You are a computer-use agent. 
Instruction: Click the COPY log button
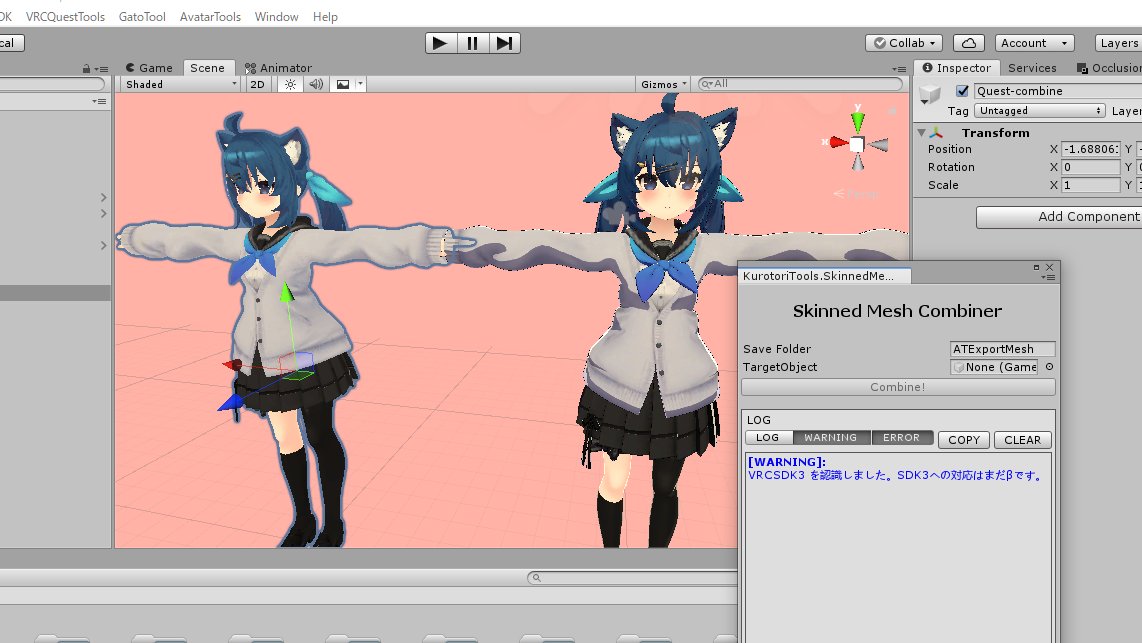point(964,440)
